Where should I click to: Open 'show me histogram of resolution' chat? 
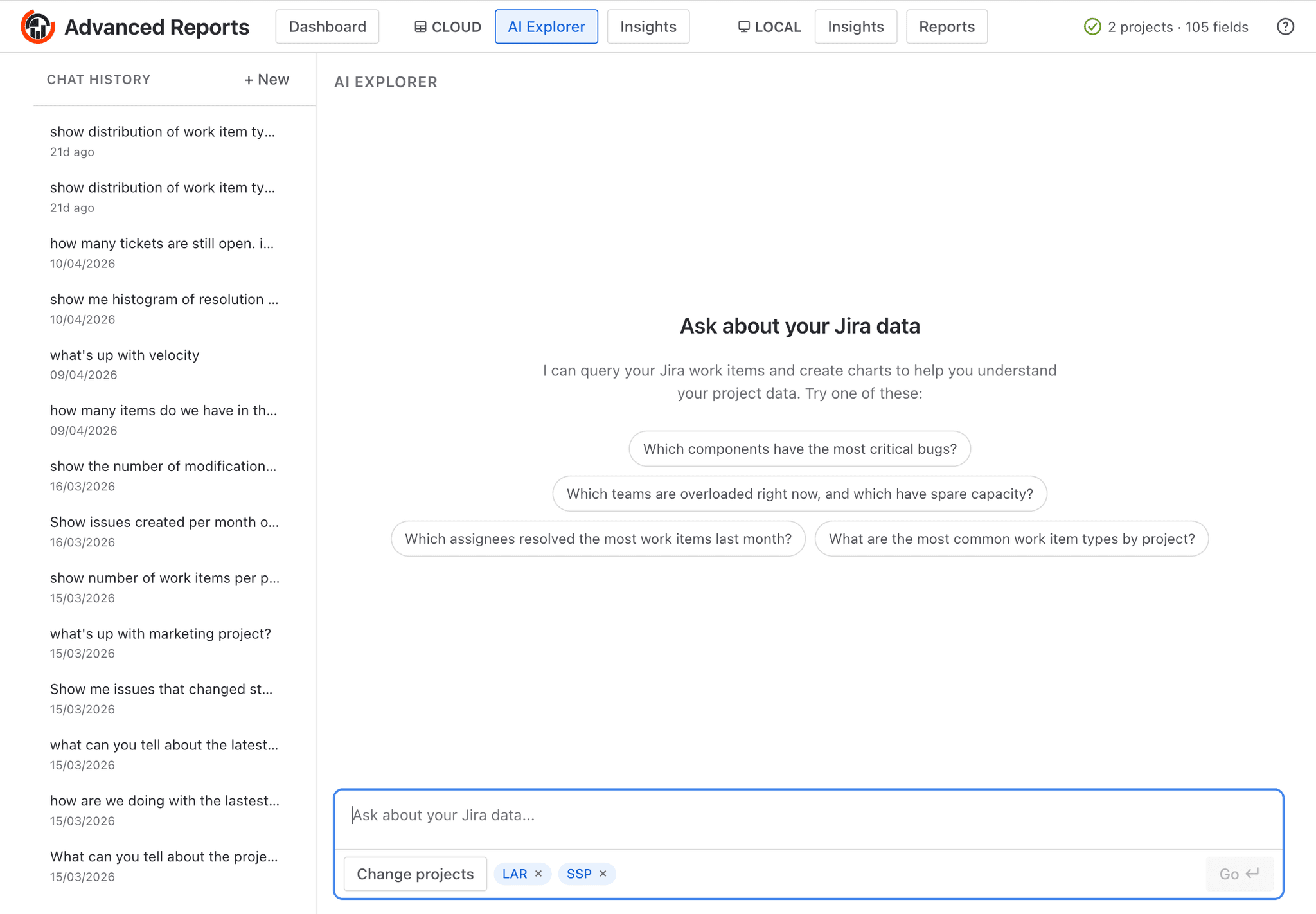(164, 309)
